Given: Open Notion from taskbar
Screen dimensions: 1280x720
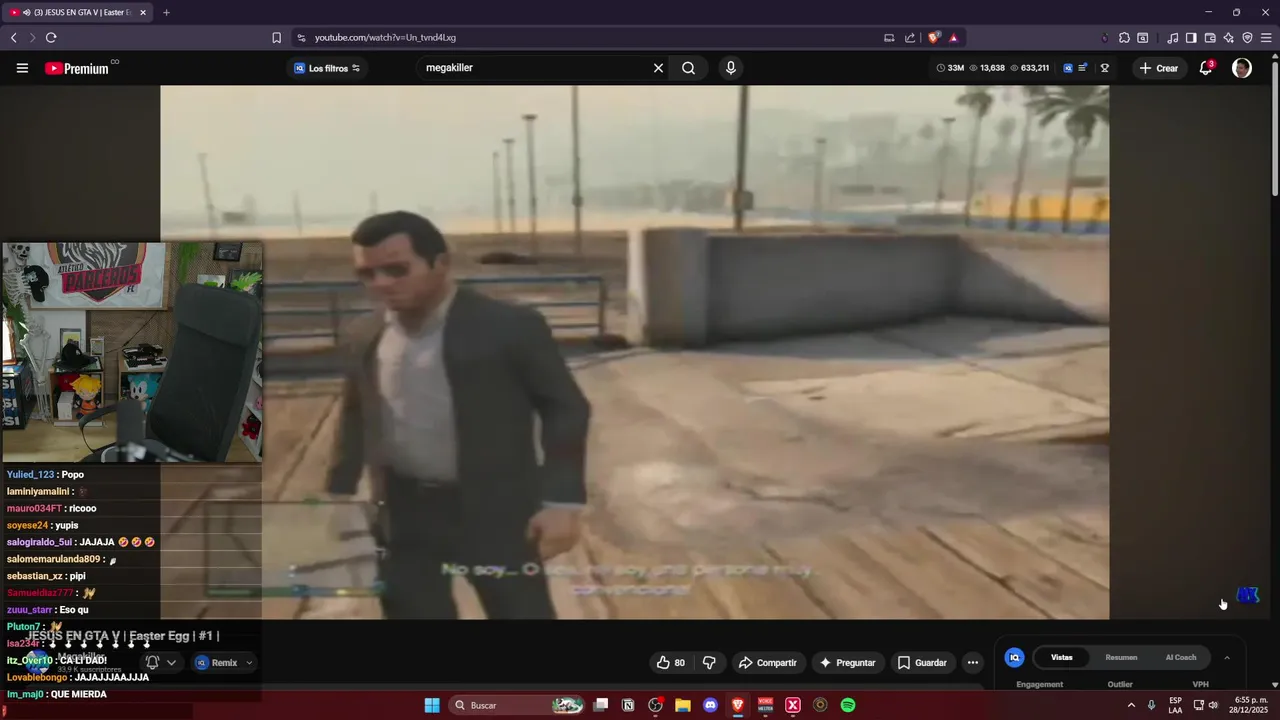Looking at the screenshot, I should (628, 705).
